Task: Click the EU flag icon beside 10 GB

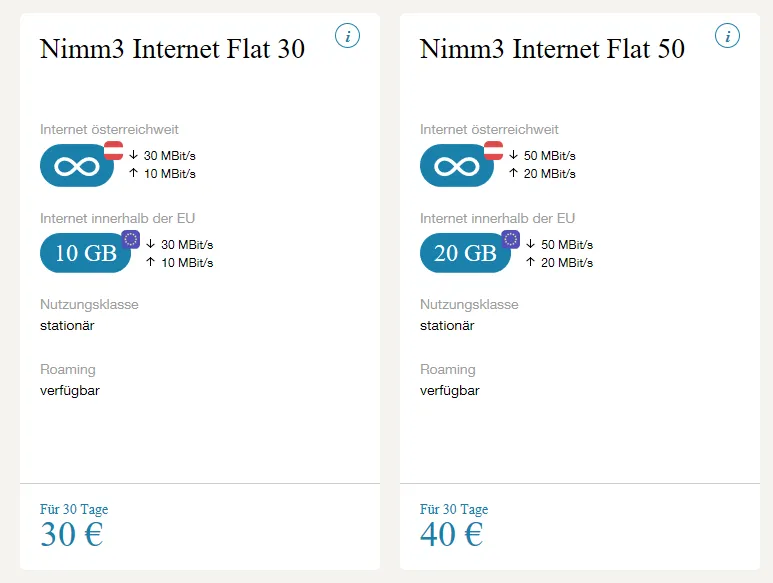Action: 131,240
